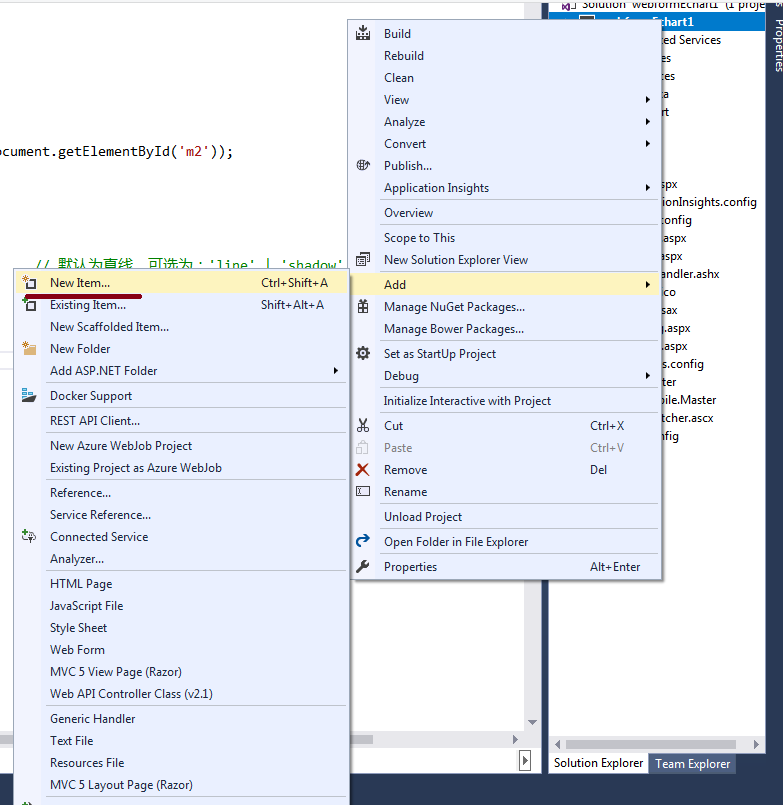Click the New Solution Explorer View icon
Image resolution: width=783 pixels, height=805 pixels.
pos(364,258)
